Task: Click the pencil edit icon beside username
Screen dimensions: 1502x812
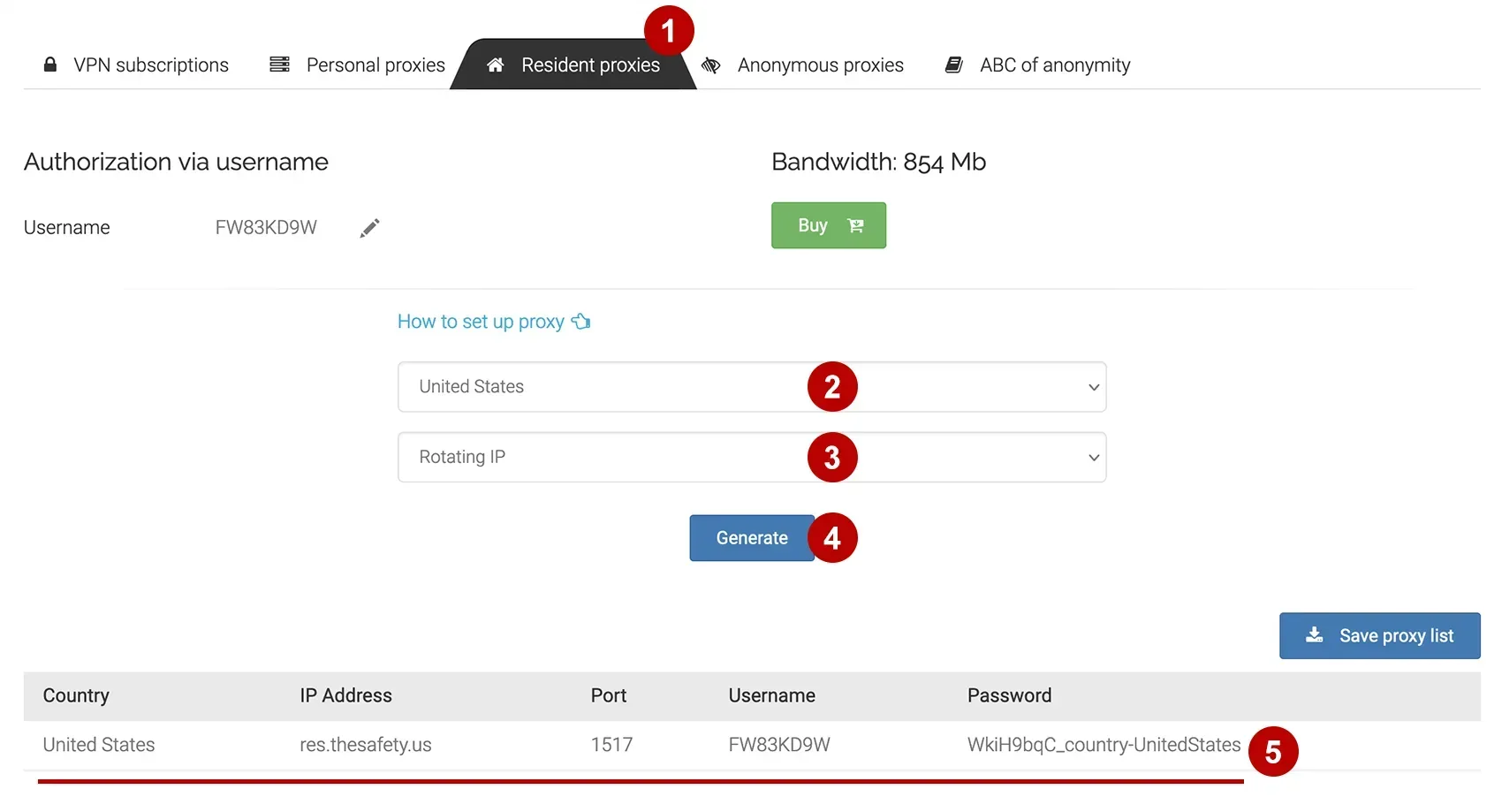Action: 369,228
